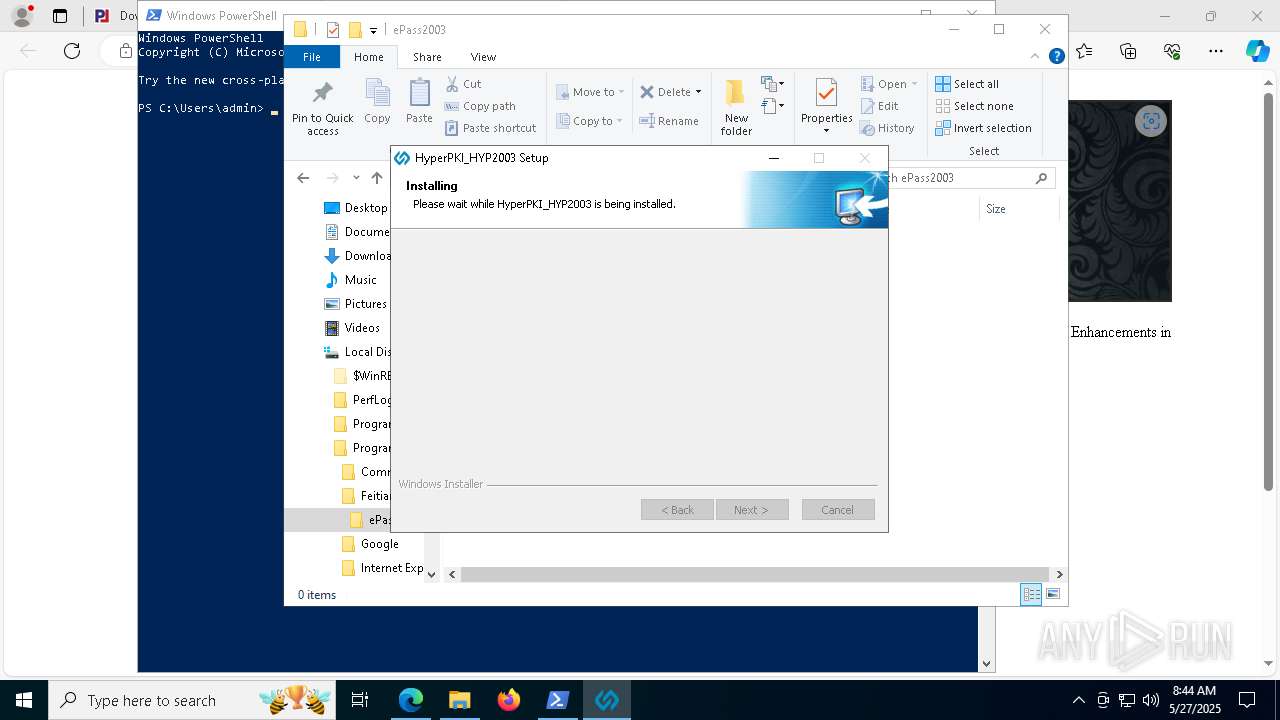Switch to Details view icon

pyautogui.click(x=1031, y=594)
